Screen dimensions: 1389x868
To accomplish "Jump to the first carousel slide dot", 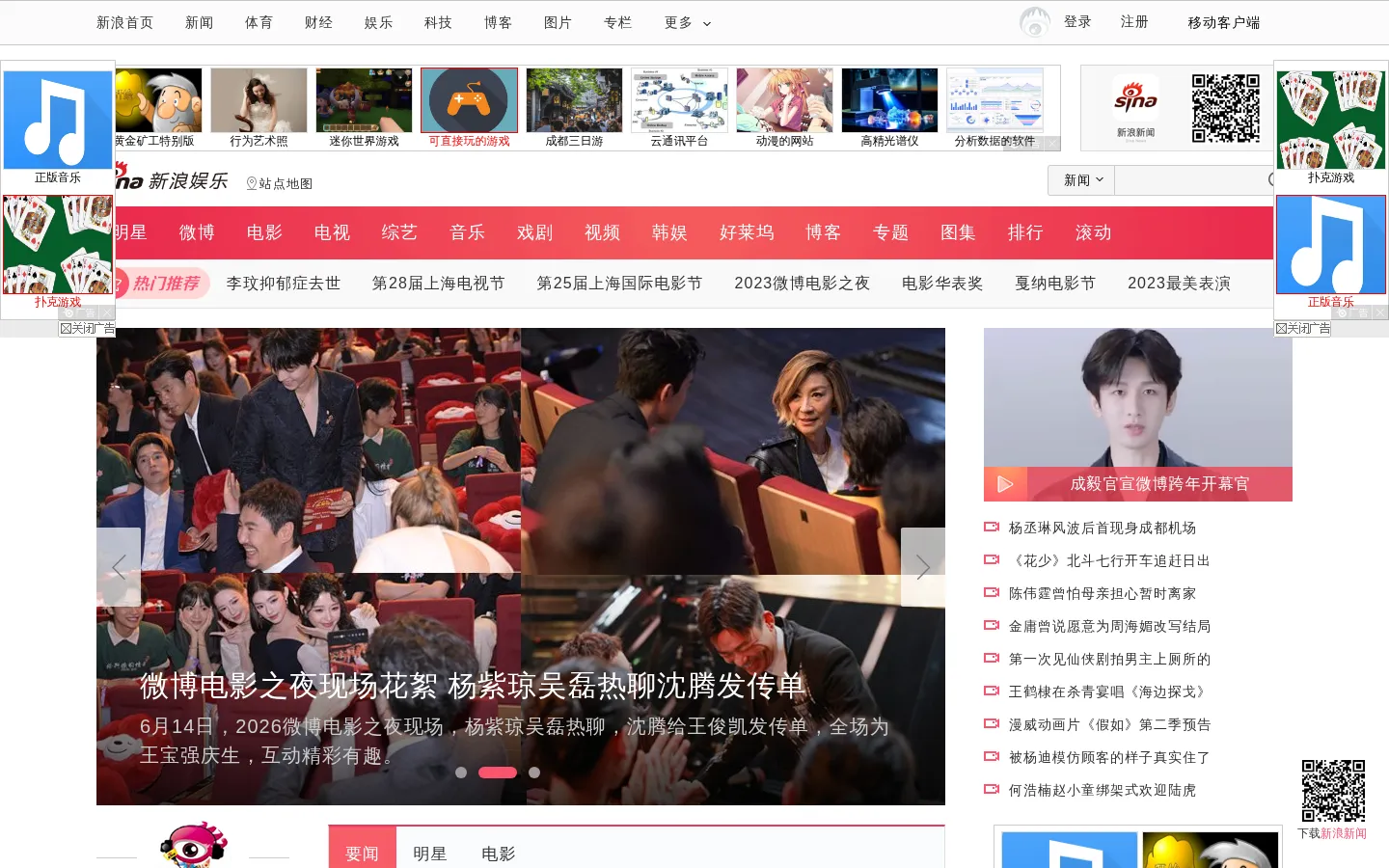I will [x=461, y=773].
